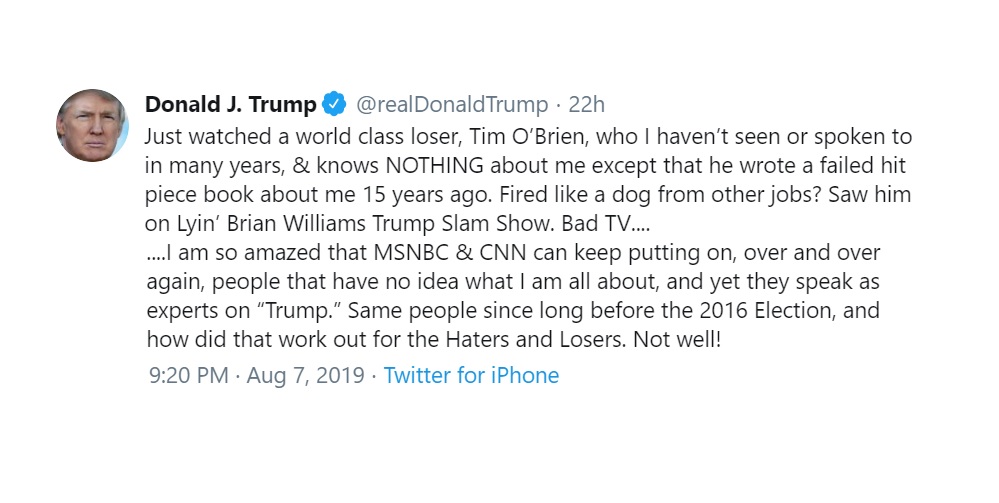
Task: Click the 22h relative timestamp
Action: pyautogui.click(x=586, y=105)
